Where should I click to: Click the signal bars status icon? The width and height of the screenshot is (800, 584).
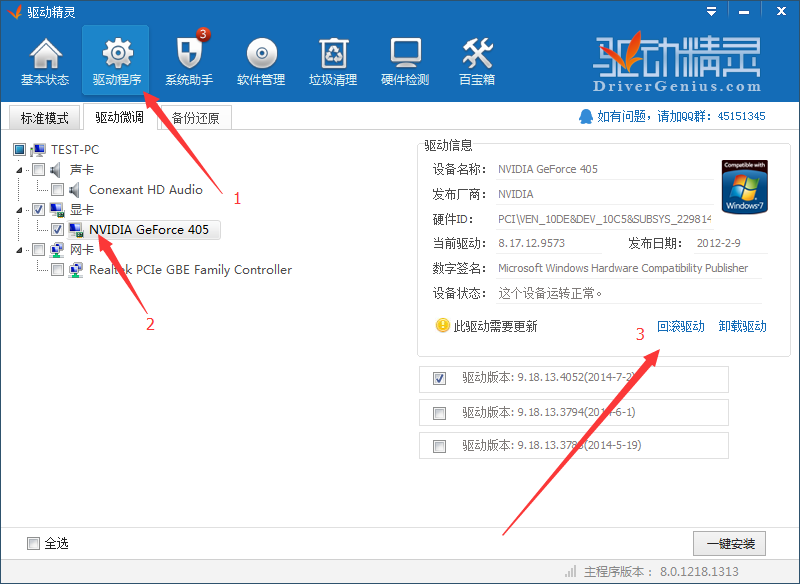pyautogui.click(x=570, y=571)
